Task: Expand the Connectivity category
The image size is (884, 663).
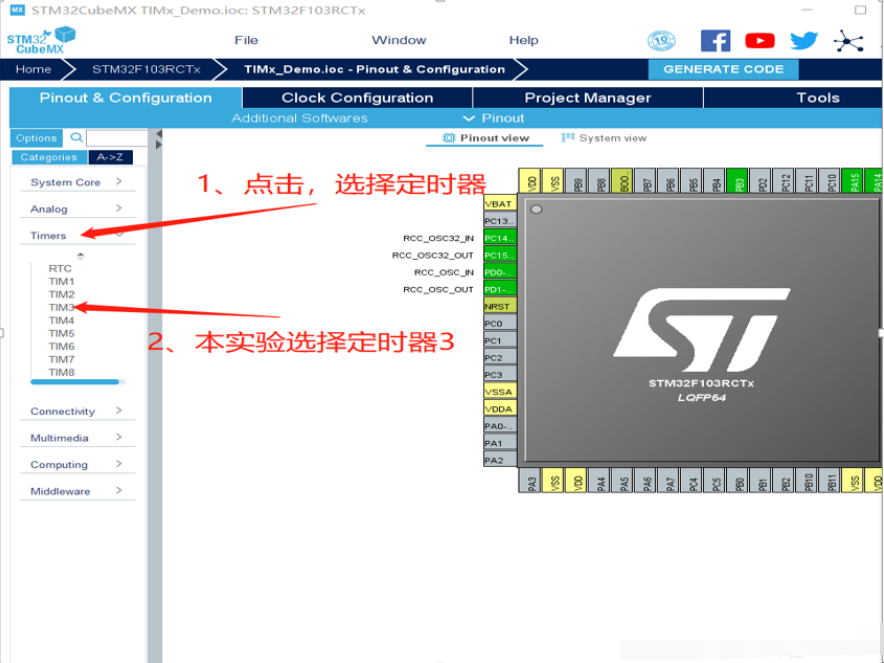Action: (x=76, y=411)
